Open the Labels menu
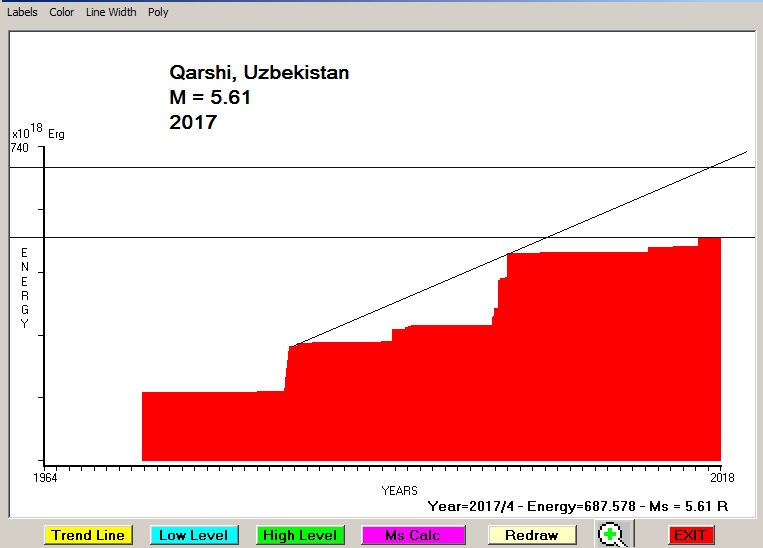 pos(22,13)
